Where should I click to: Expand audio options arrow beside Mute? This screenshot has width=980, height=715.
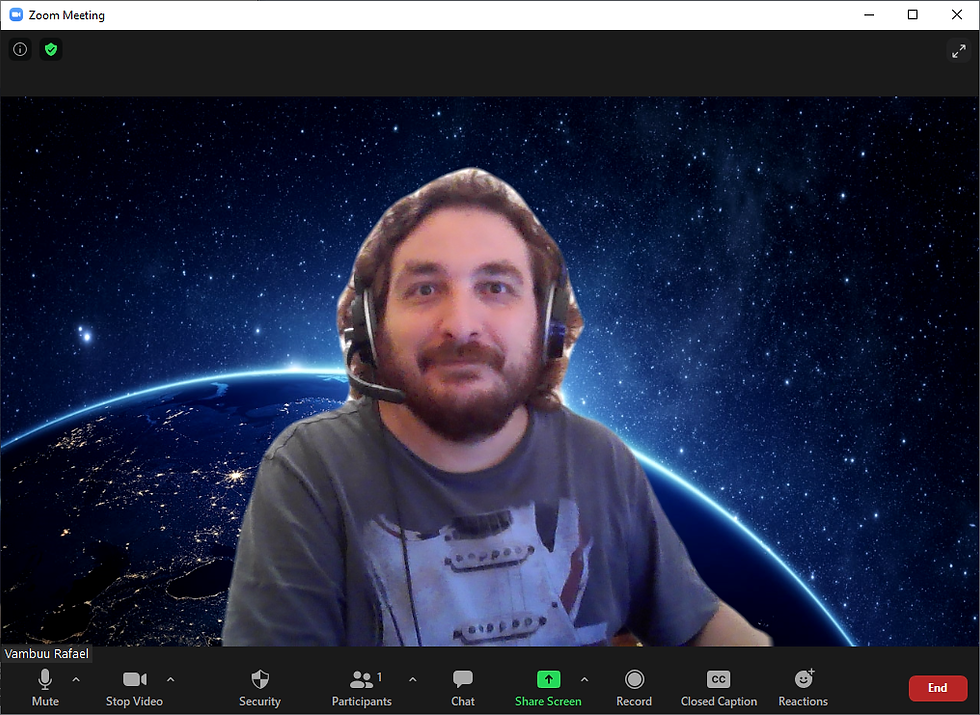tap(76, 679)
